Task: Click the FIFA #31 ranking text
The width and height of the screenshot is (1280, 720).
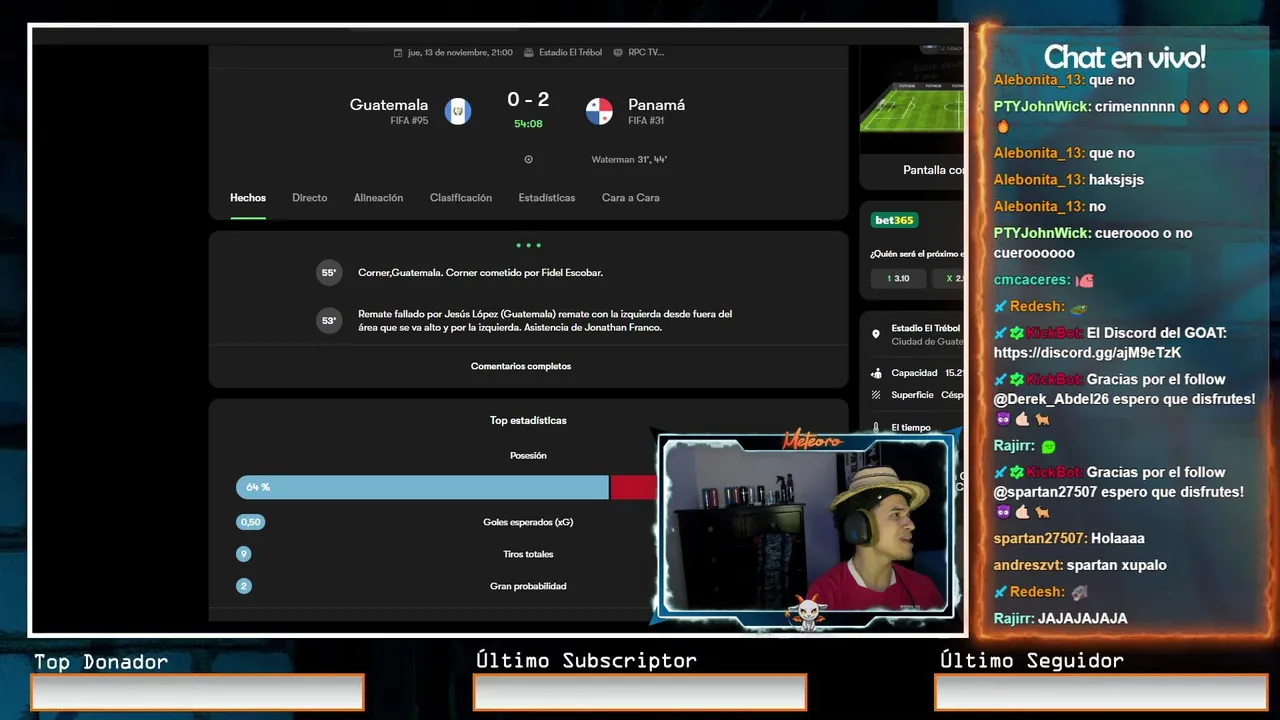Action: point(646,121)
